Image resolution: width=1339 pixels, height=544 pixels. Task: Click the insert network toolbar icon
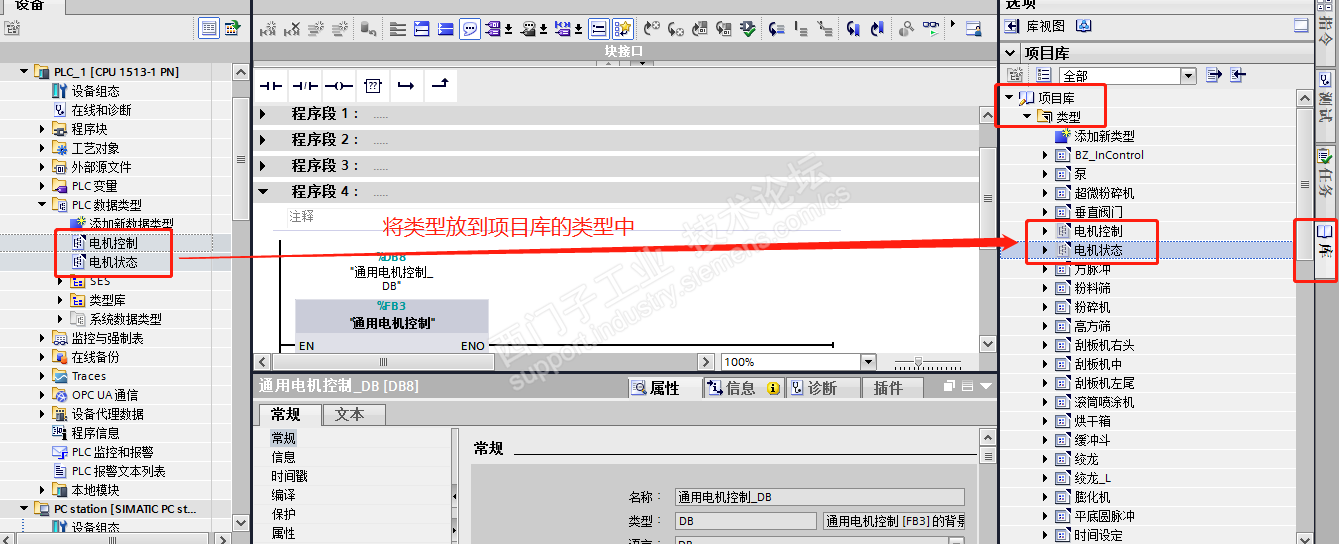coord(268,29)
